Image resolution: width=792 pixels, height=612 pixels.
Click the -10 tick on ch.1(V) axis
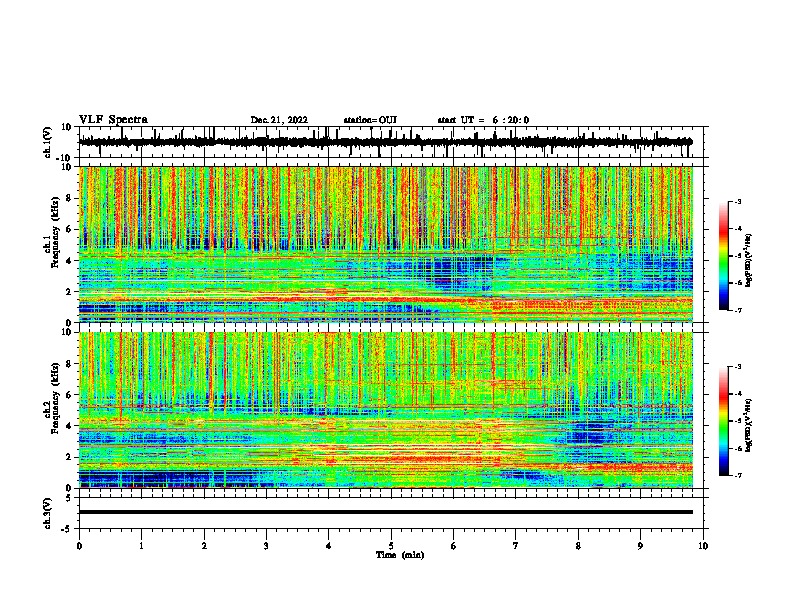point(64,158)
